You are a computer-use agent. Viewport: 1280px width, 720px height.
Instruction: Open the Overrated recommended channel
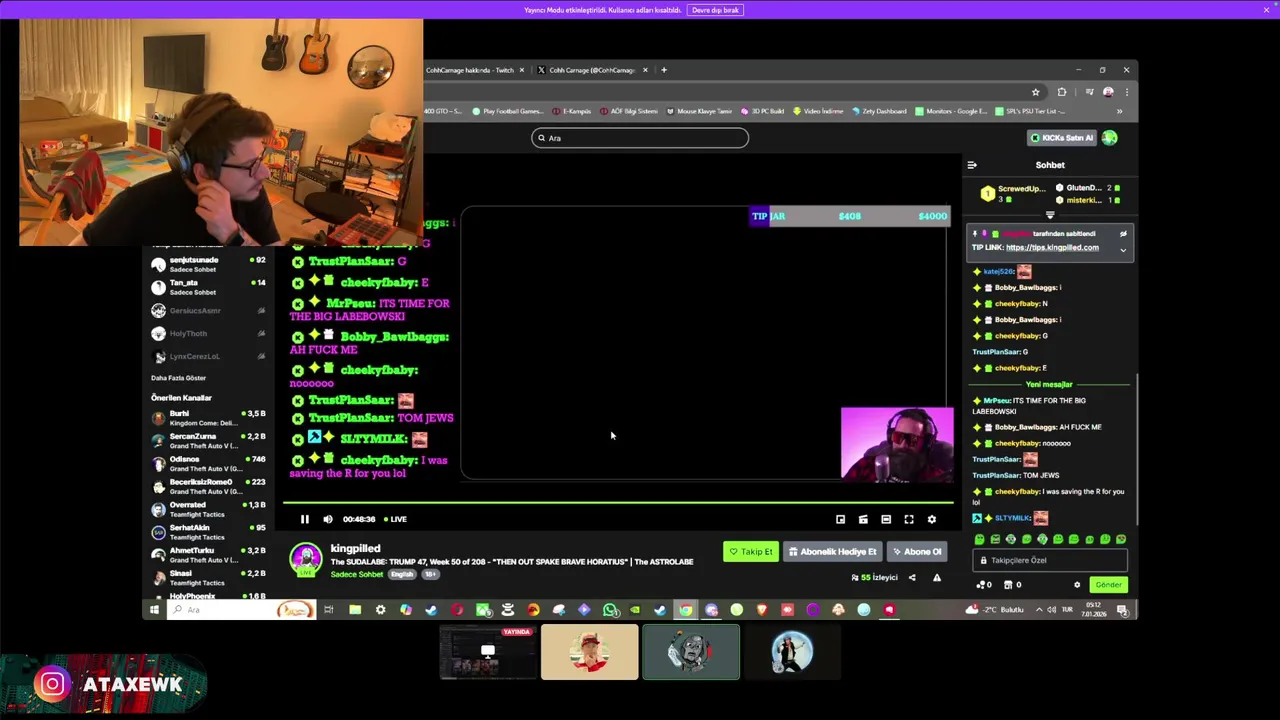tap(207, 509)
